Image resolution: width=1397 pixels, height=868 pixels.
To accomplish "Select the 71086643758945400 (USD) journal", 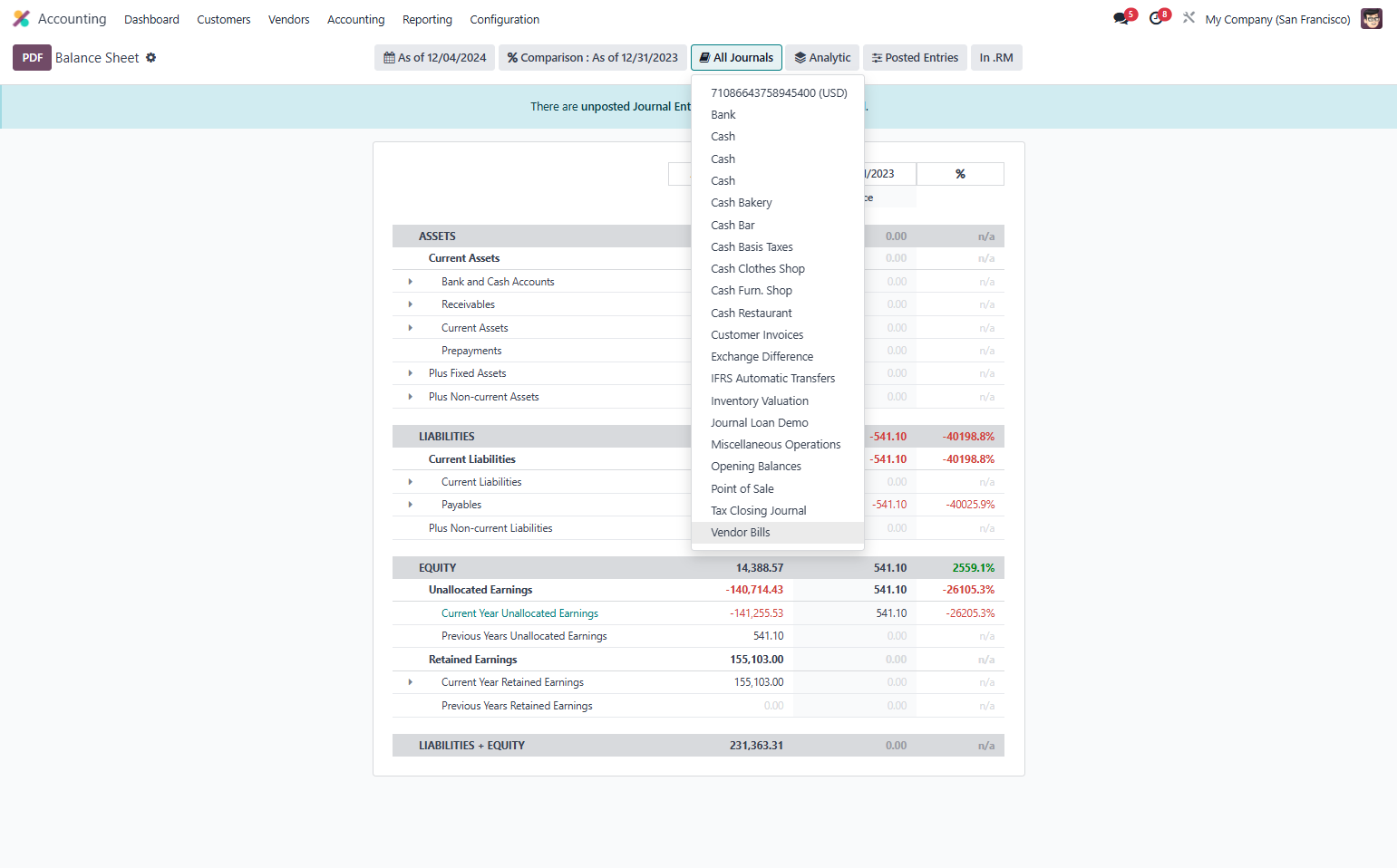I will [778, 92].
